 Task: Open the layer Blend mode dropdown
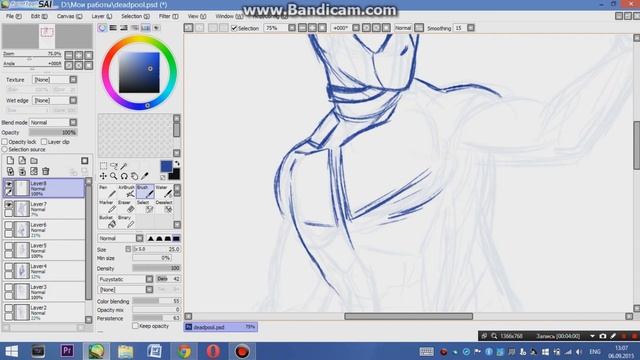tap(73, 122)
